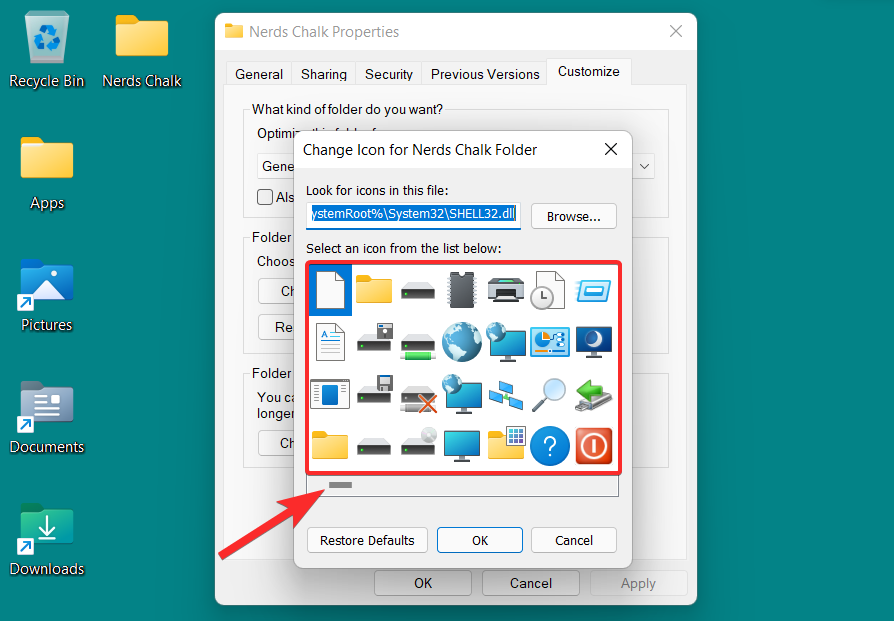
Task: Click the Browse button
Action: (x=573, y=216)
